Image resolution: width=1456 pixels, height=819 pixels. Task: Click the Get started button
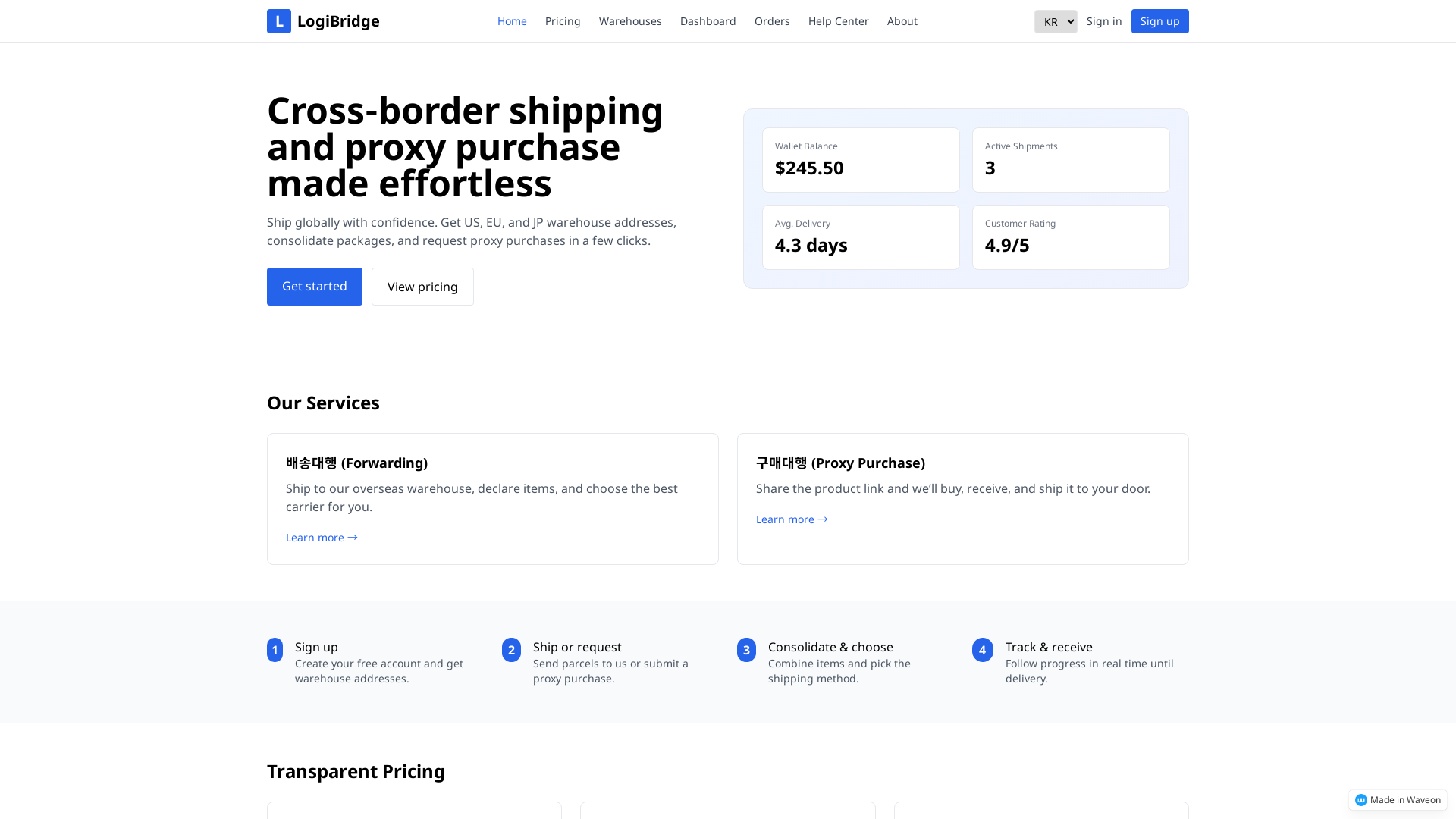[315, 287]
